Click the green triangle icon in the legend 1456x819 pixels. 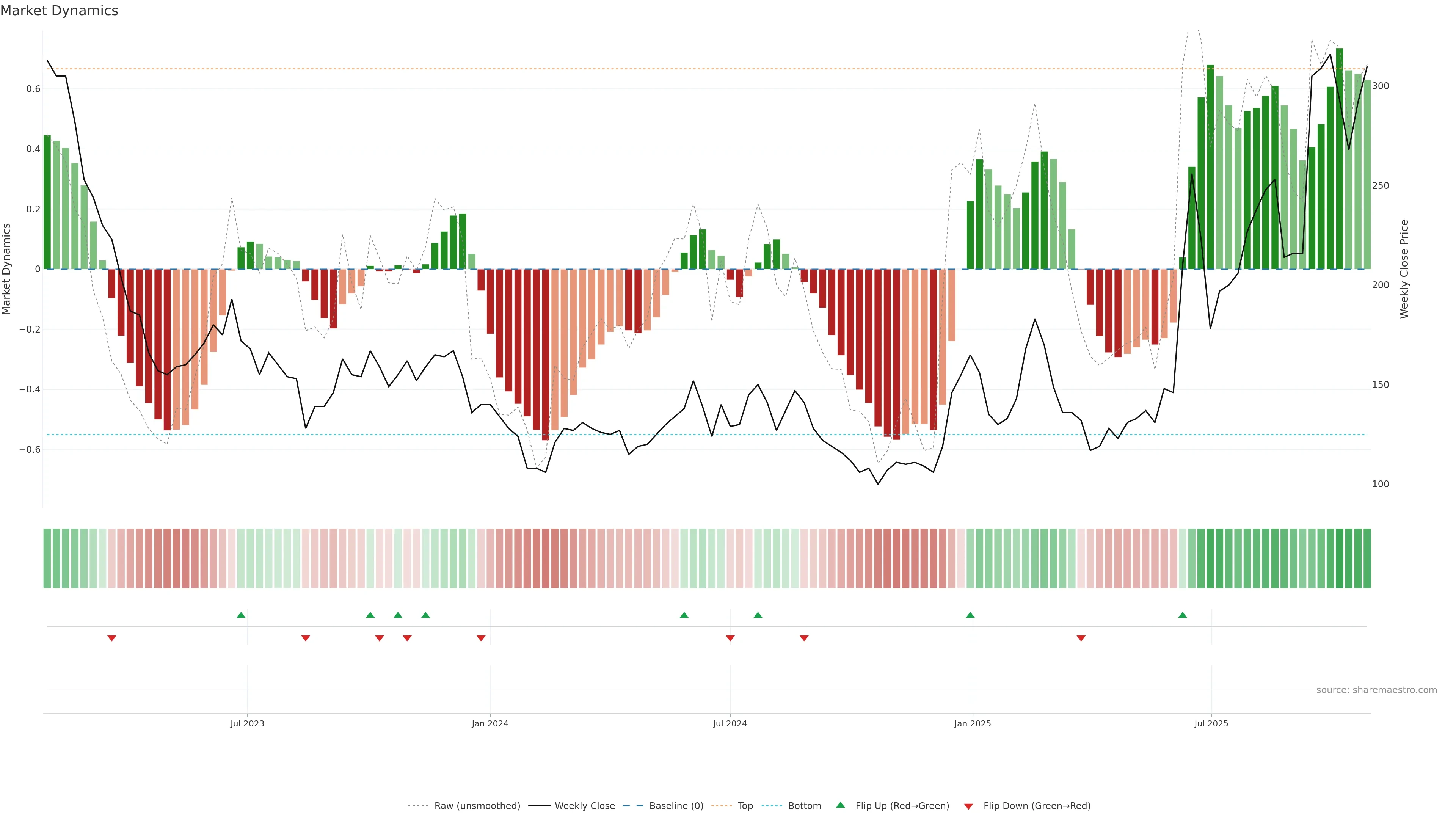click(x=841, y=805)
